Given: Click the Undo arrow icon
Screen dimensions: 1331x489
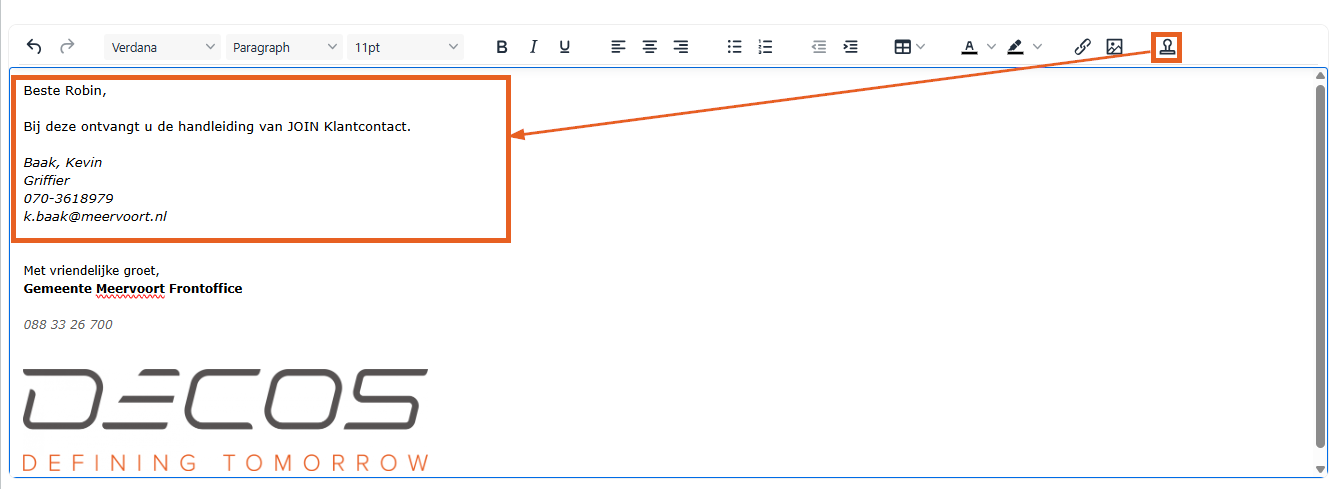Looking at the screenshot, I should [34, 47].
